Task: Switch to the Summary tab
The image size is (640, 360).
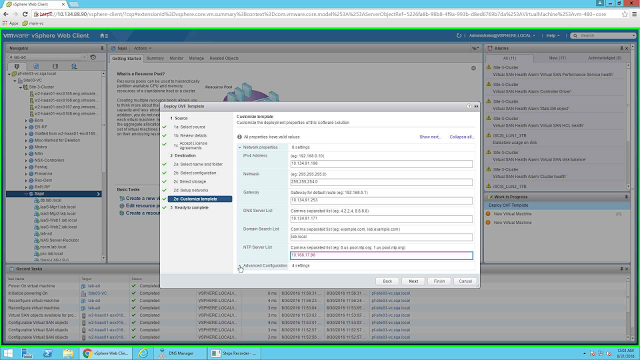Action: (155, 58)
